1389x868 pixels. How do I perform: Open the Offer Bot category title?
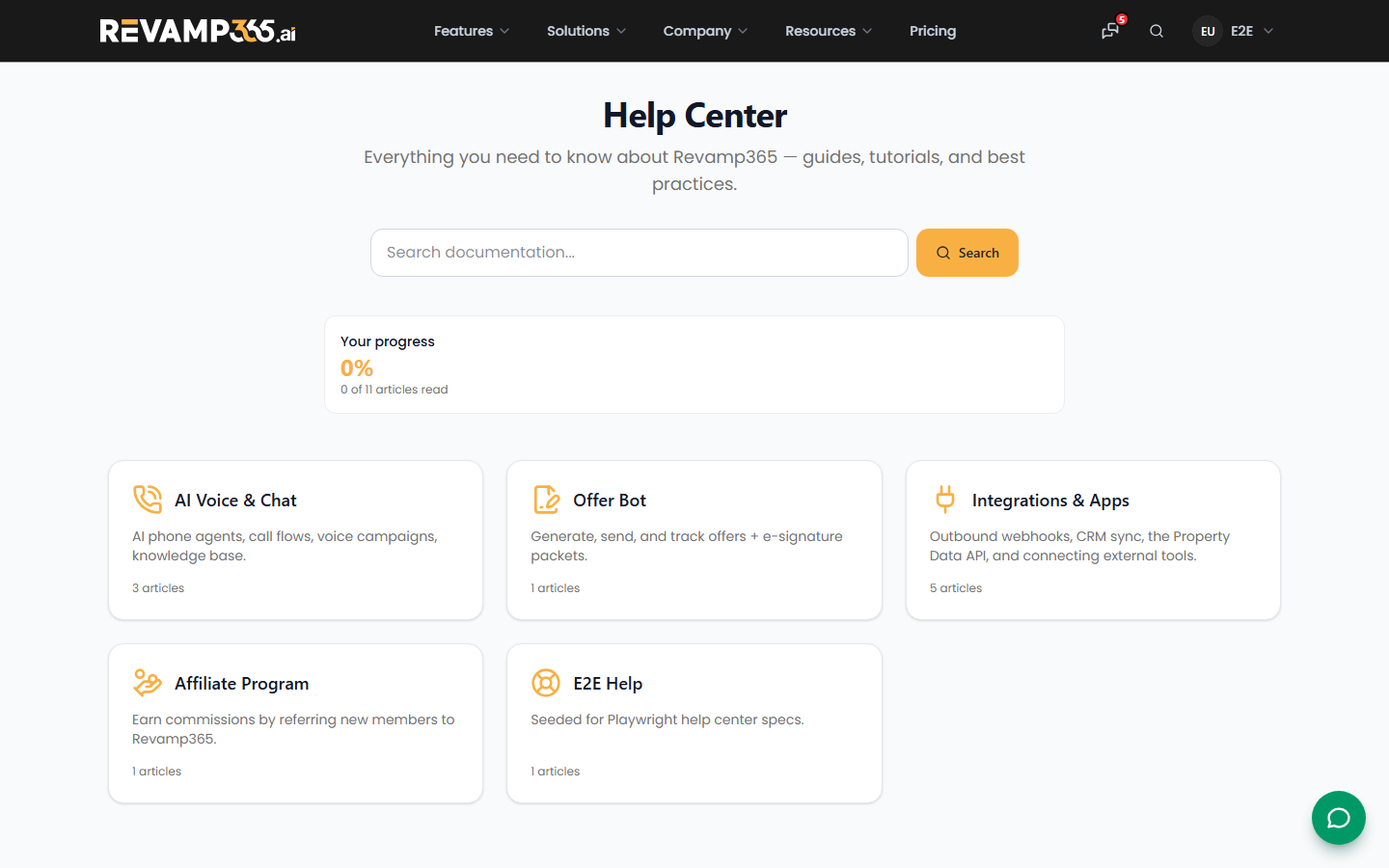point(610,500)
